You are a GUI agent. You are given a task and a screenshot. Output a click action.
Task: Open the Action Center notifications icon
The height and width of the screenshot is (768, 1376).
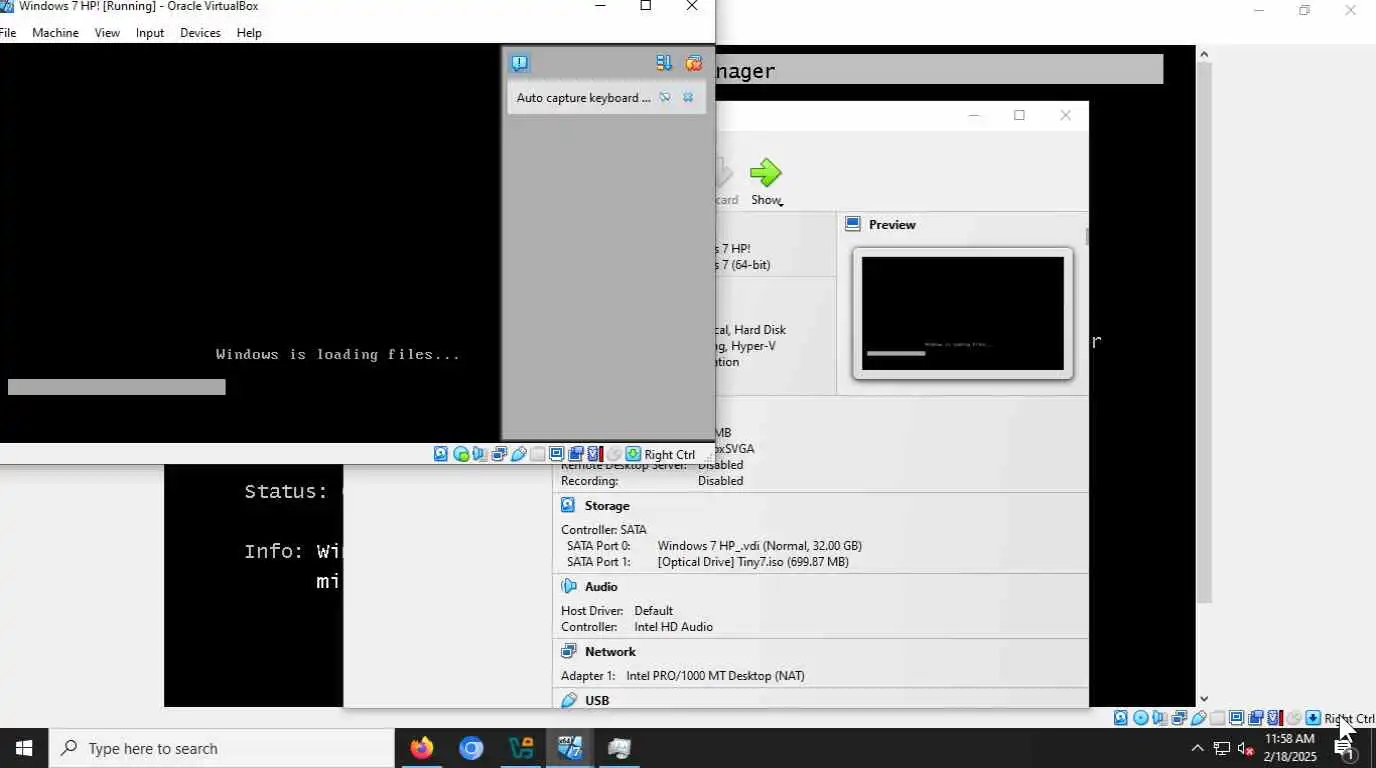pyautogui.click(x=1345, y=748)
